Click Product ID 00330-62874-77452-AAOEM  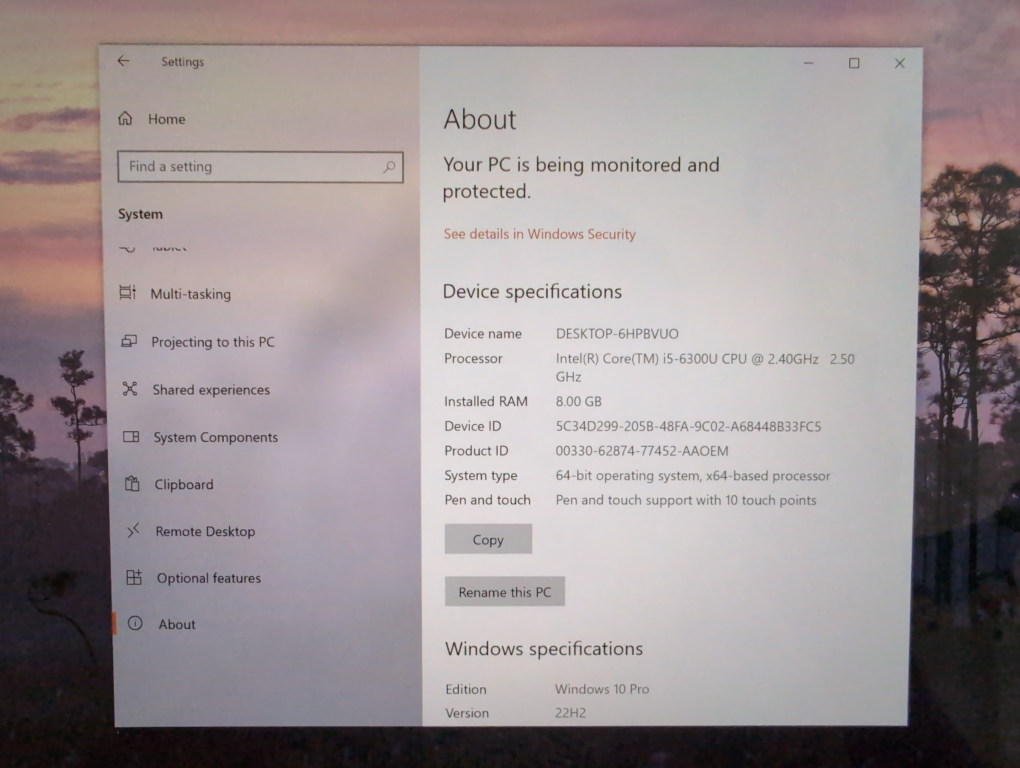[x=642, y=451]
